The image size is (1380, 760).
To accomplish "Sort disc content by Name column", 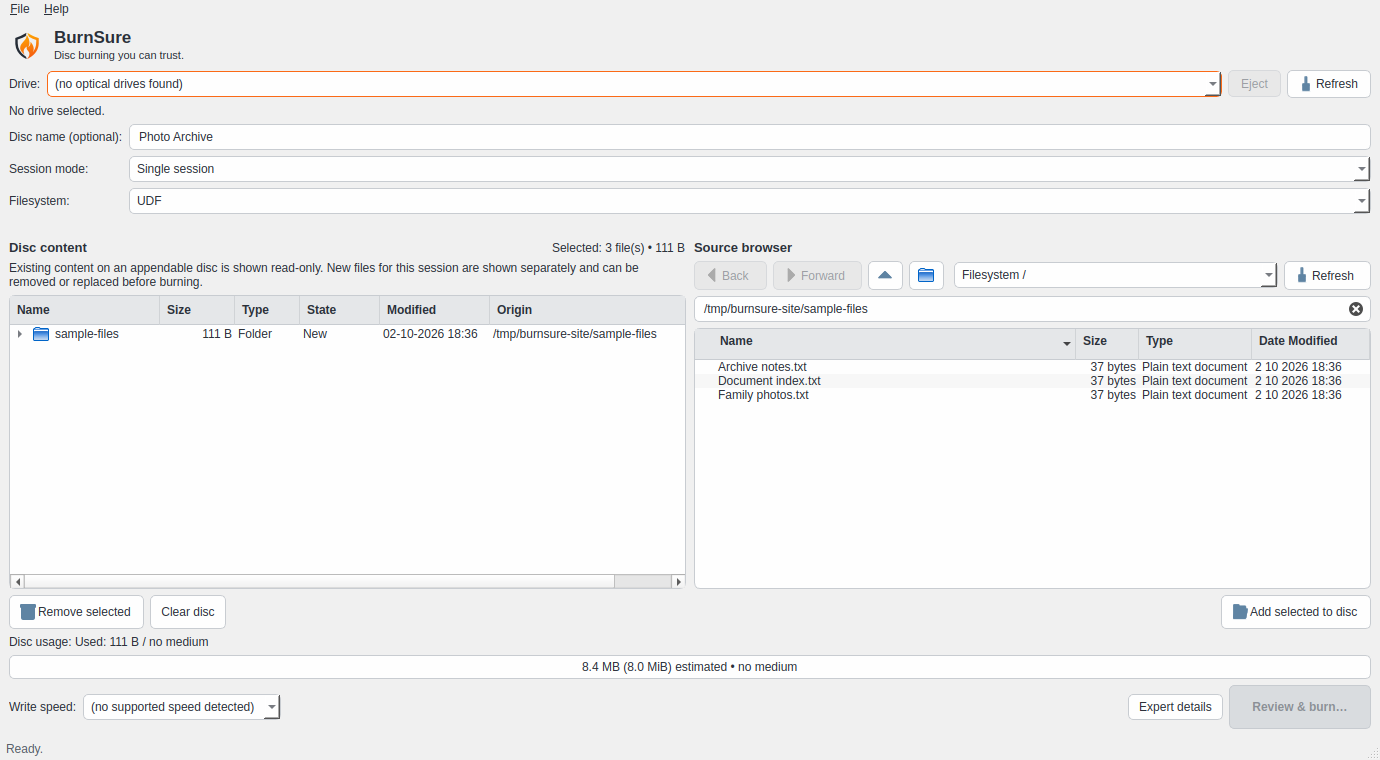I will pos(85,310).
